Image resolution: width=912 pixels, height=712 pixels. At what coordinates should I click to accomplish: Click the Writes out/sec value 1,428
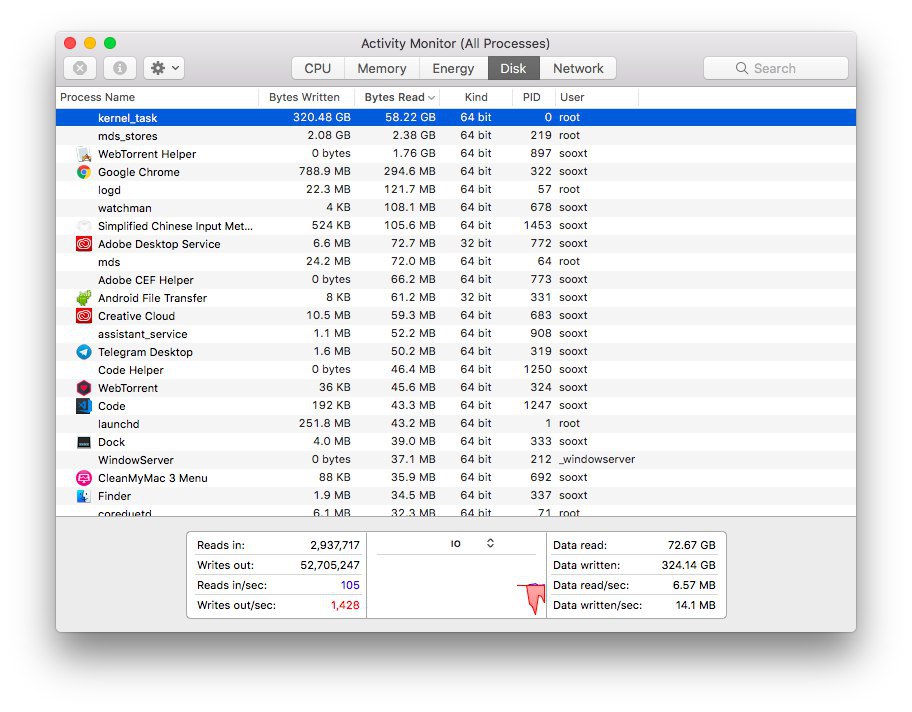pyautogui.click(x=345, y=606)
